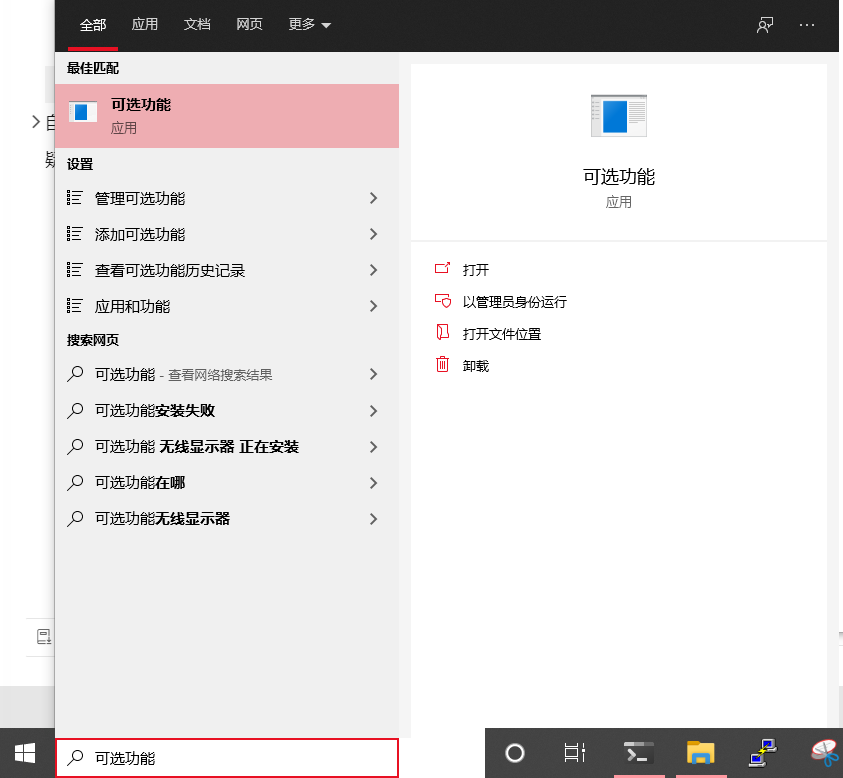
Task: Click the settings icon beside 应用和功能
Action: coord(76,306)
